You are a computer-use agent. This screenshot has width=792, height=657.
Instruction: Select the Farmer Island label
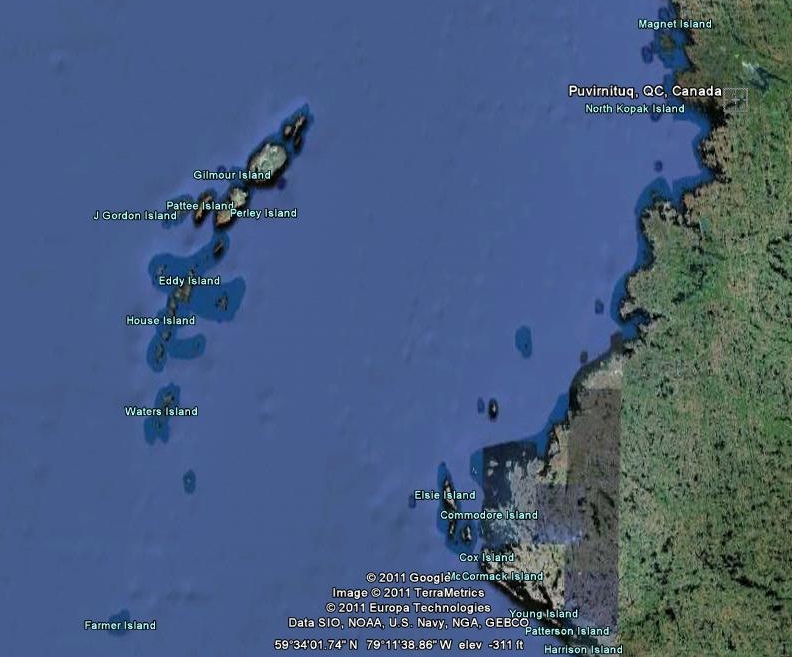[x=120, y=626]
